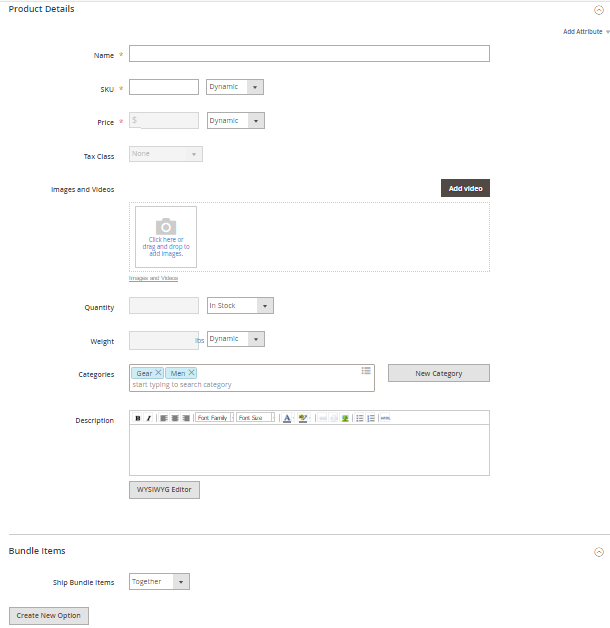Collapse the Product Details section
Screen dimensions: 610x628
(599, 10)
